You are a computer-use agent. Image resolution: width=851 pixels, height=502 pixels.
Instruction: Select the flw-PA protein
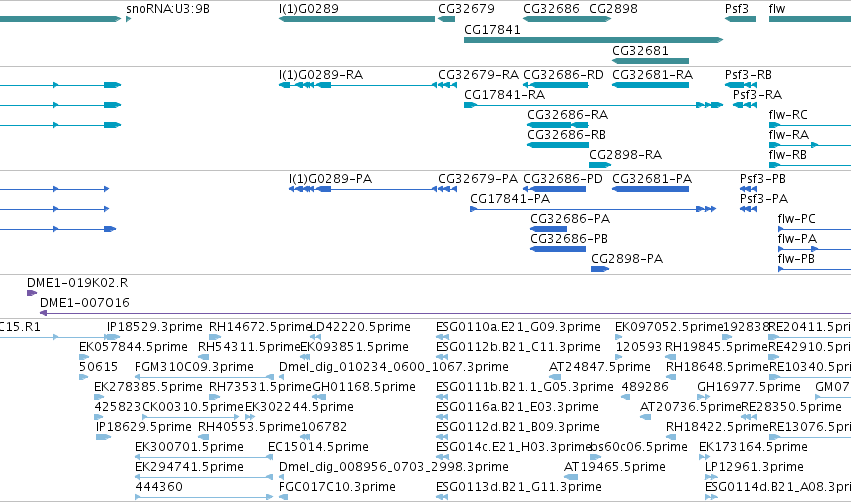814,249
